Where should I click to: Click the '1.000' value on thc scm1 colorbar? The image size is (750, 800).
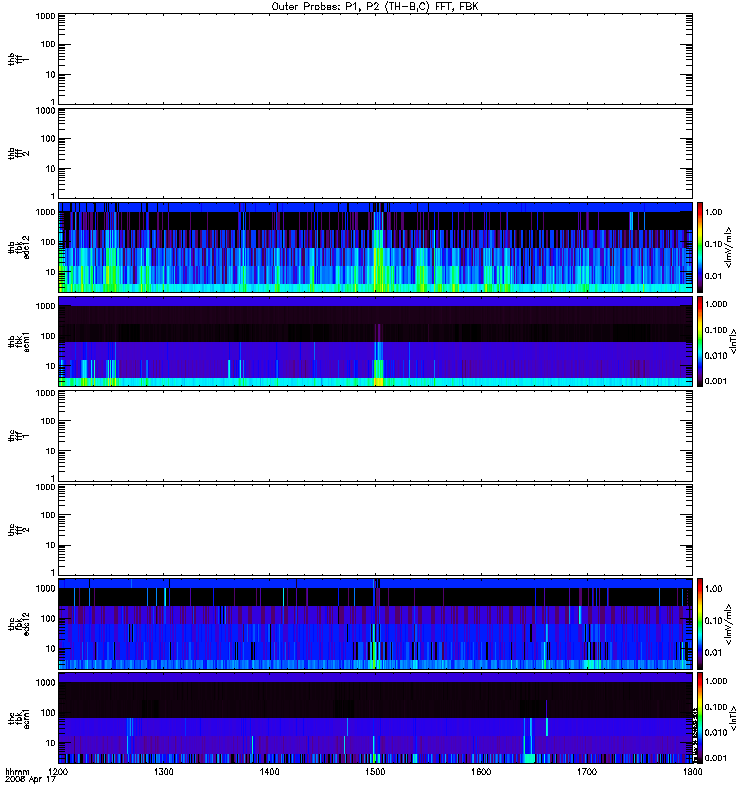[x=716, y=681]
